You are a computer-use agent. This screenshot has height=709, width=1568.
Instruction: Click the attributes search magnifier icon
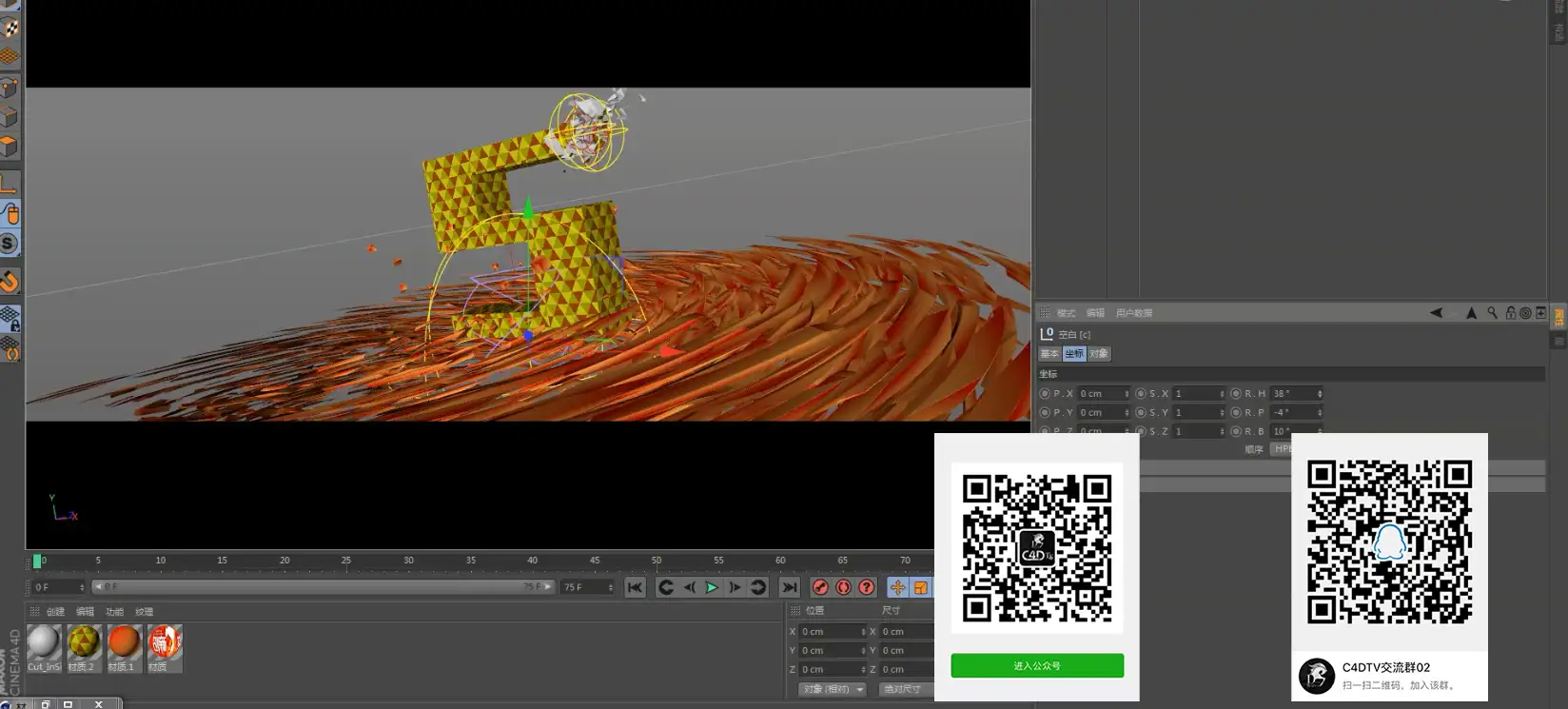click(1493, 312)
